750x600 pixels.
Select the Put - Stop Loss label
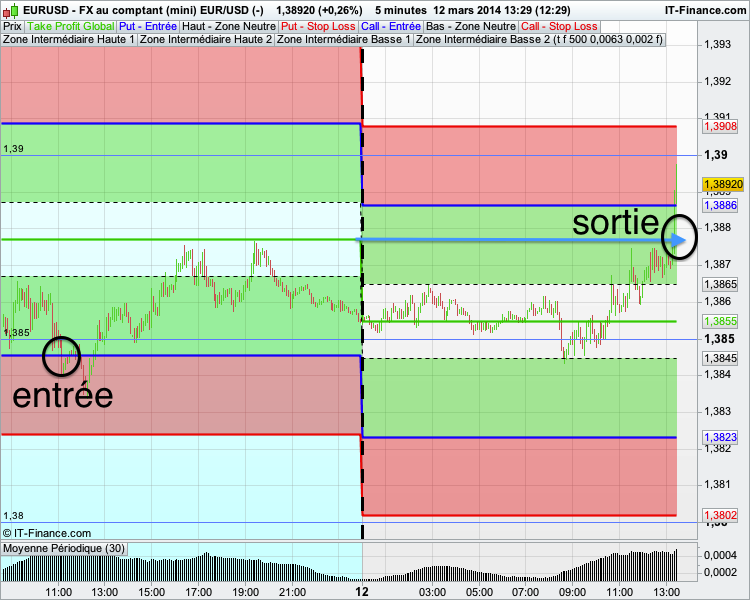click(x=318, y=26)
